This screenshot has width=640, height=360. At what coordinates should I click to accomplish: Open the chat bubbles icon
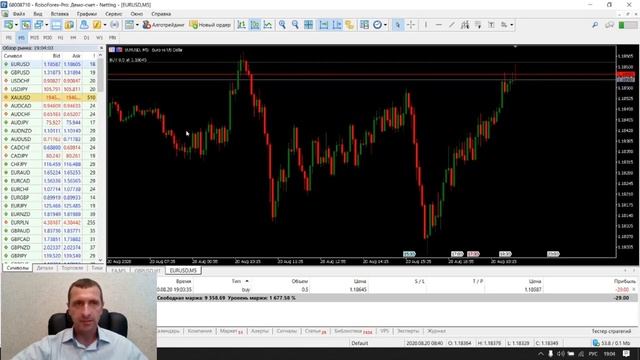click(x=610, y=25)
